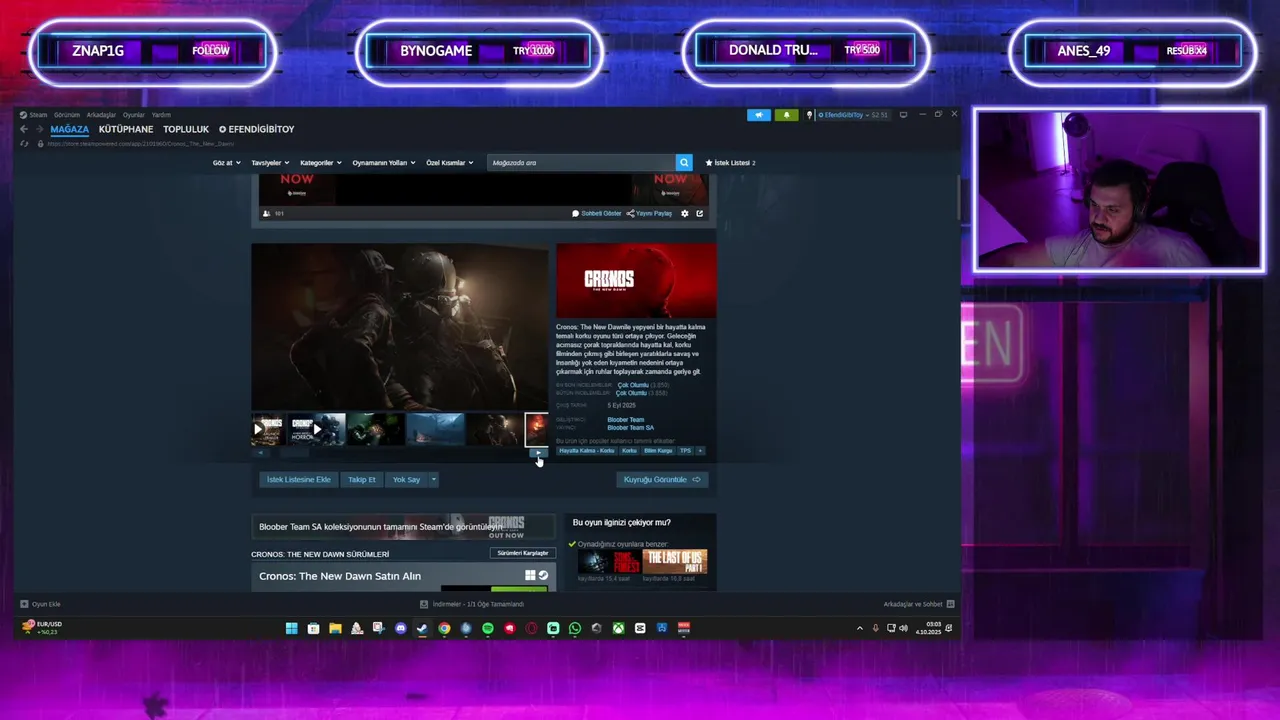
Task: Click the Hayatta Kalma - Korku tag
Action: 587,451
